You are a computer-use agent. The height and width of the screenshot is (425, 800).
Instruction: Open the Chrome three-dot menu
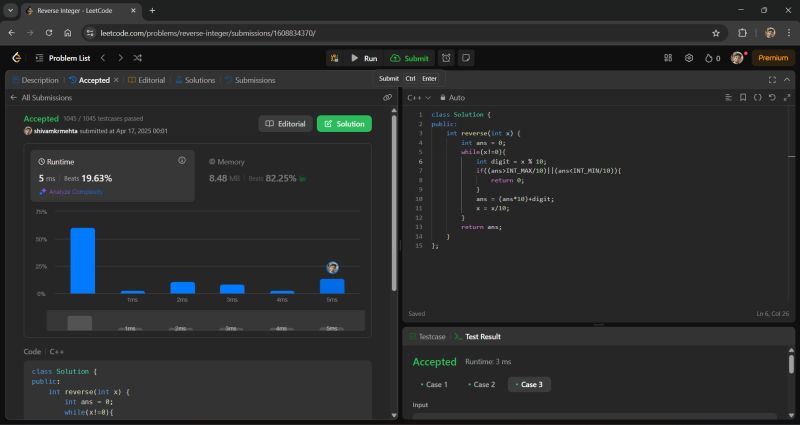pyautogui.click(x=789, y=33)
